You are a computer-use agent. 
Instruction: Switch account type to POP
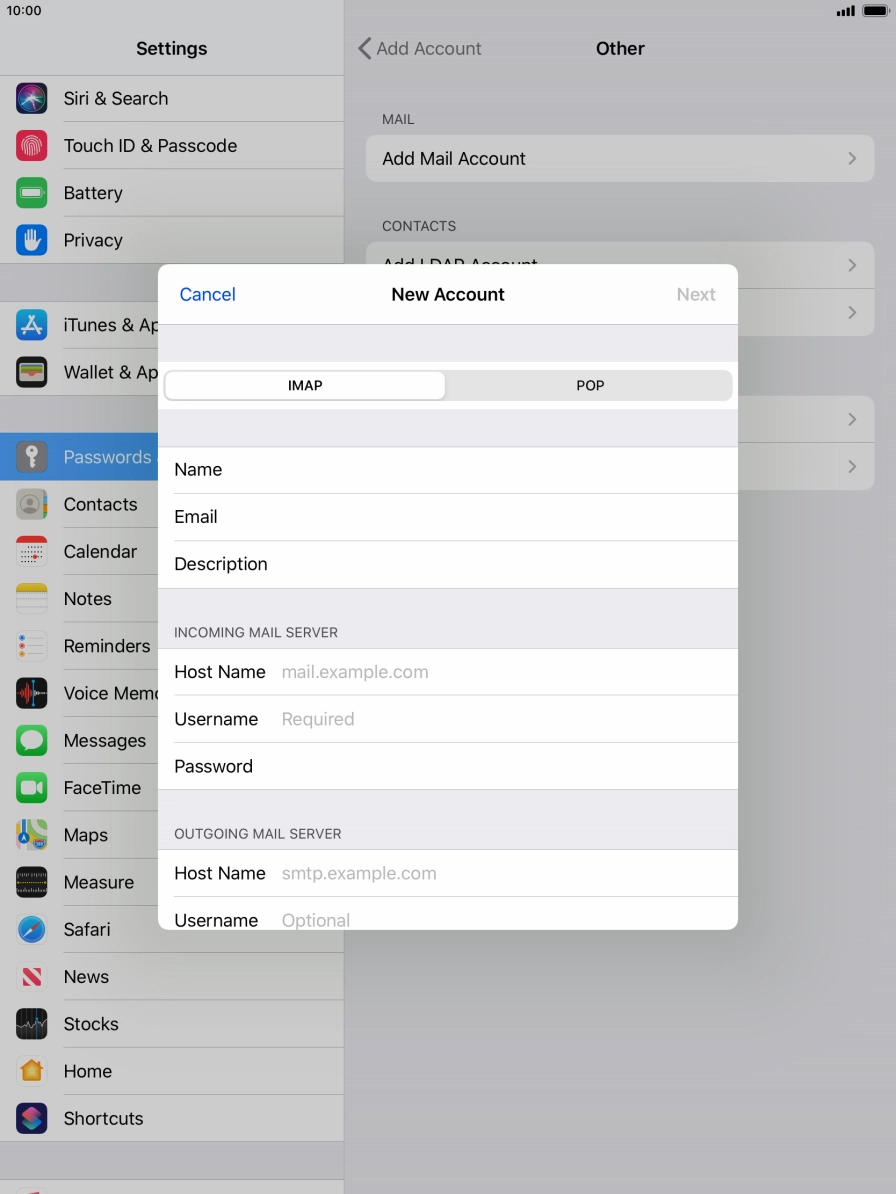pos(590,386)
